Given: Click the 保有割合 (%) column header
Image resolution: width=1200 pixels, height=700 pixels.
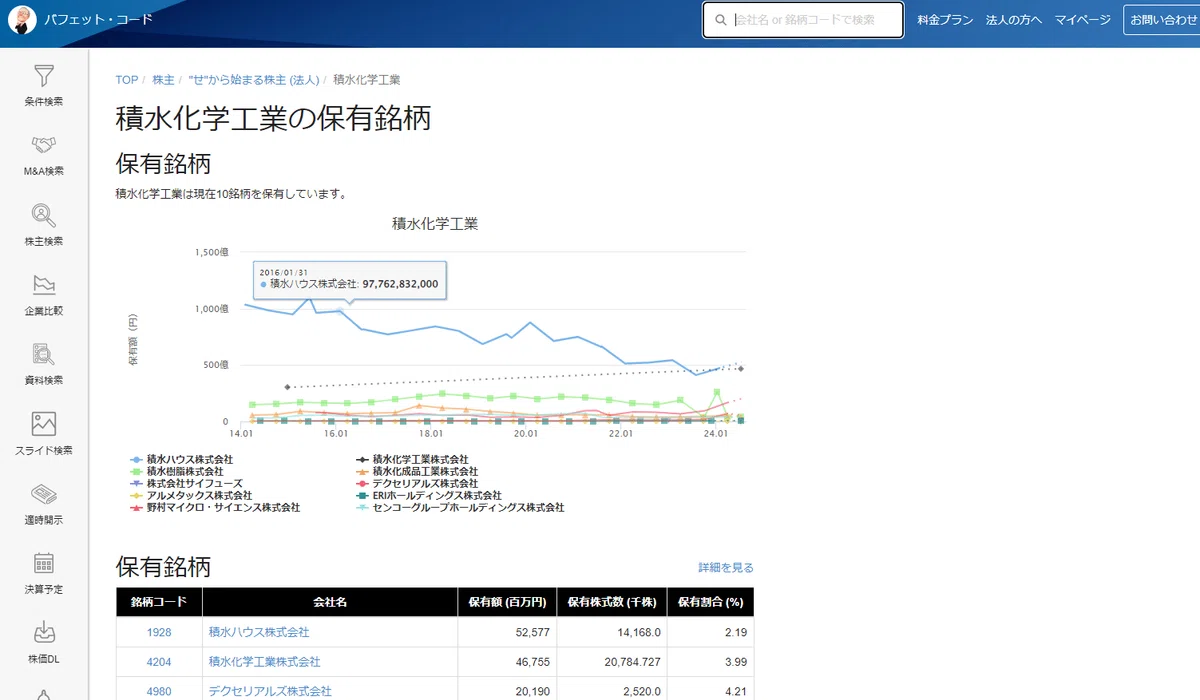Looking at the screenshot, I should (710, 602).
